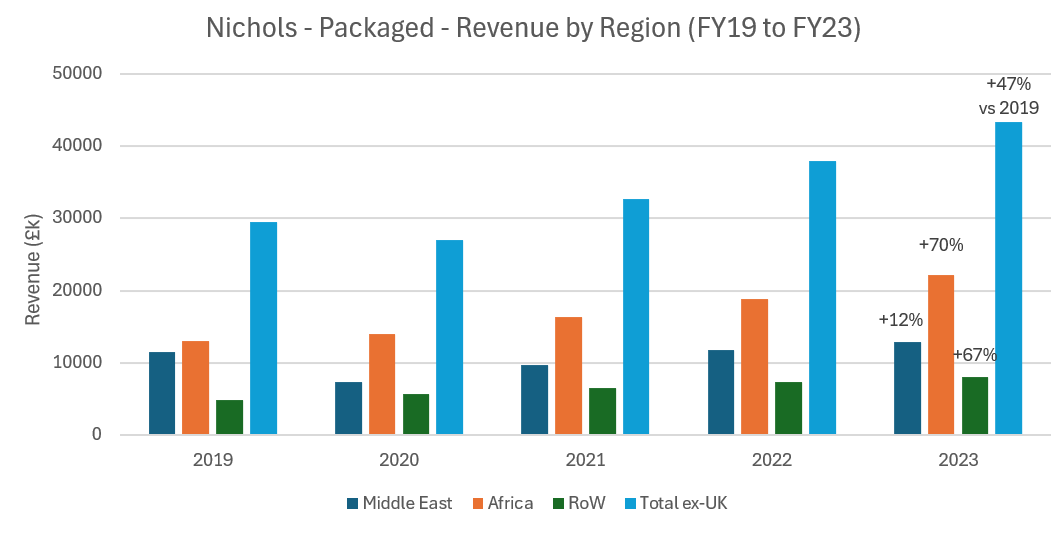Click the 2019 RoW bar
The width and height of the screenshot is (1063, 533).
coord(230,417)
